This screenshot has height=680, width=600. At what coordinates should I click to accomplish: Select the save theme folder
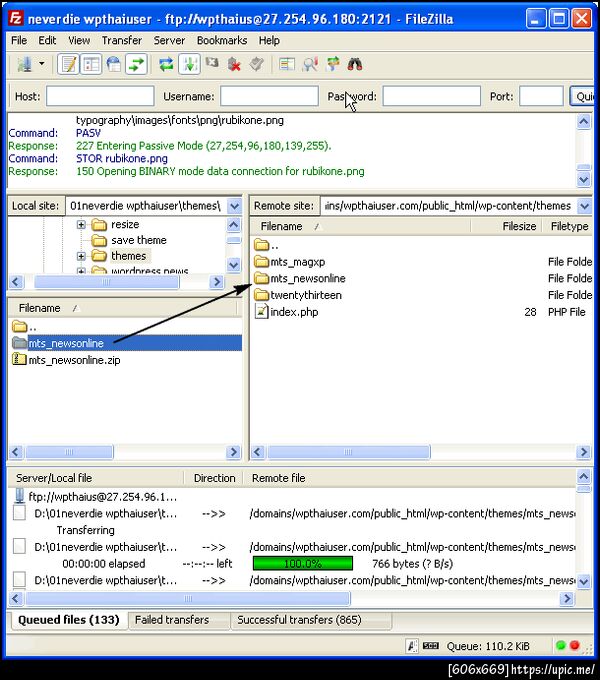tap(129, 240)
